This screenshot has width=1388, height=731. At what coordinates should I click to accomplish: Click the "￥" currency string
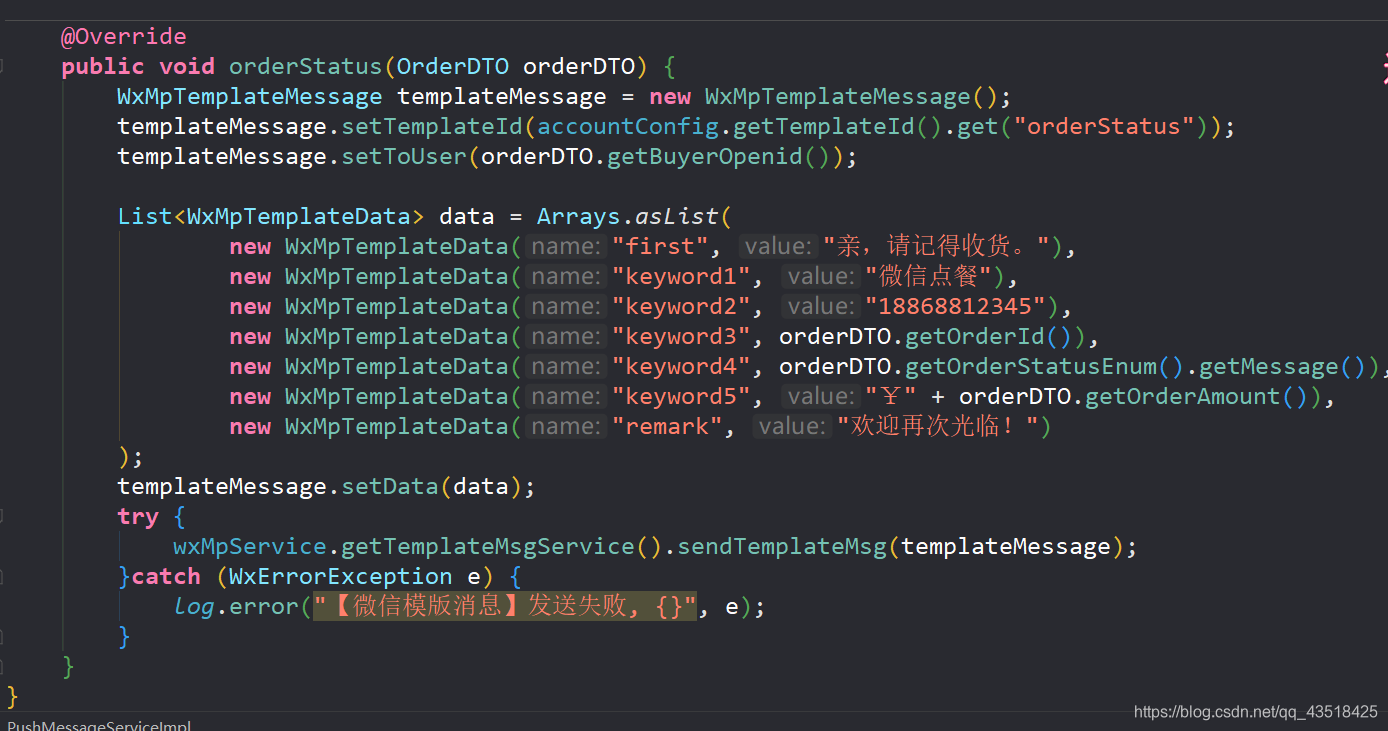point(891,397)
